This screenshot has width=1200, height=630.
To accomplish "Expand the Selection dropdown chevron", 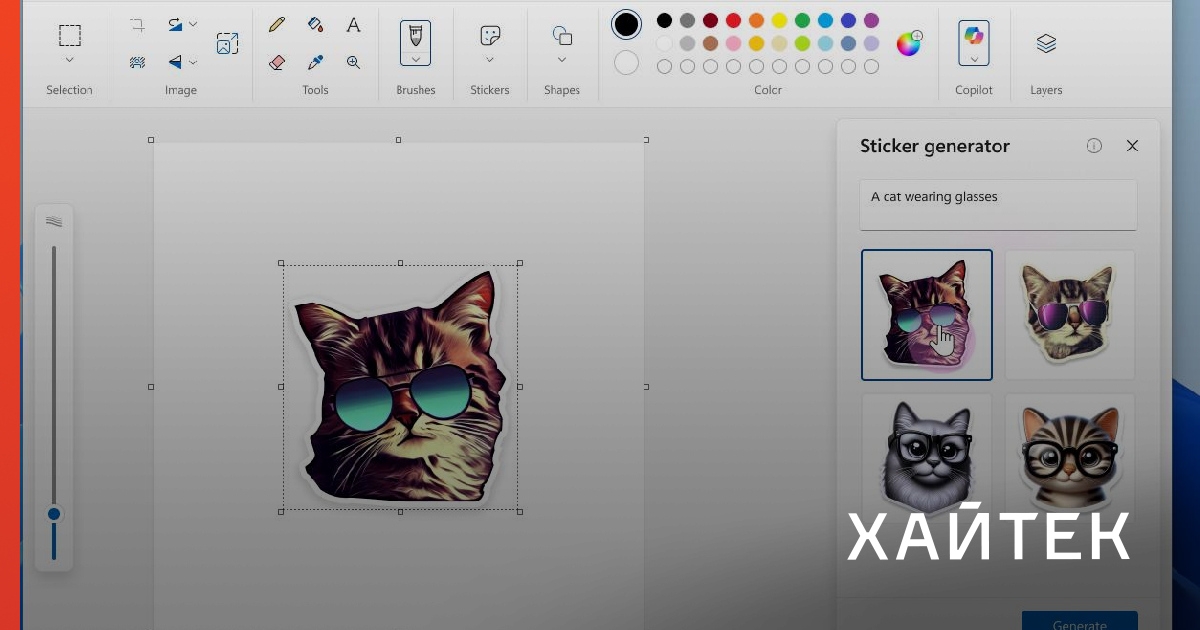I will 69,61.
